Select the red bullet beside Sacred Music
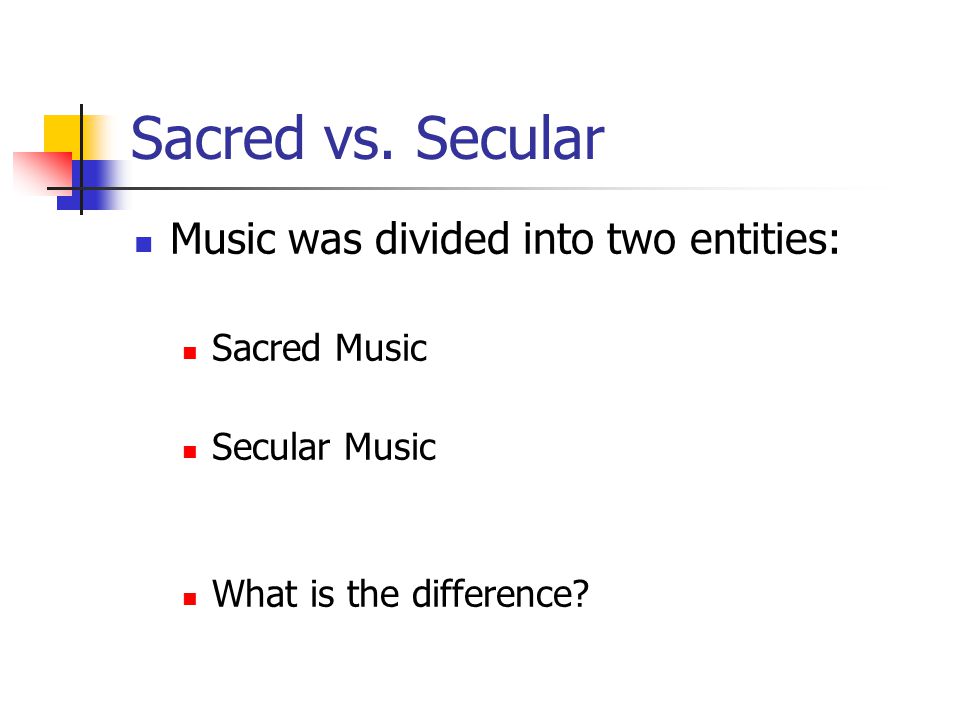 (190, 353)
